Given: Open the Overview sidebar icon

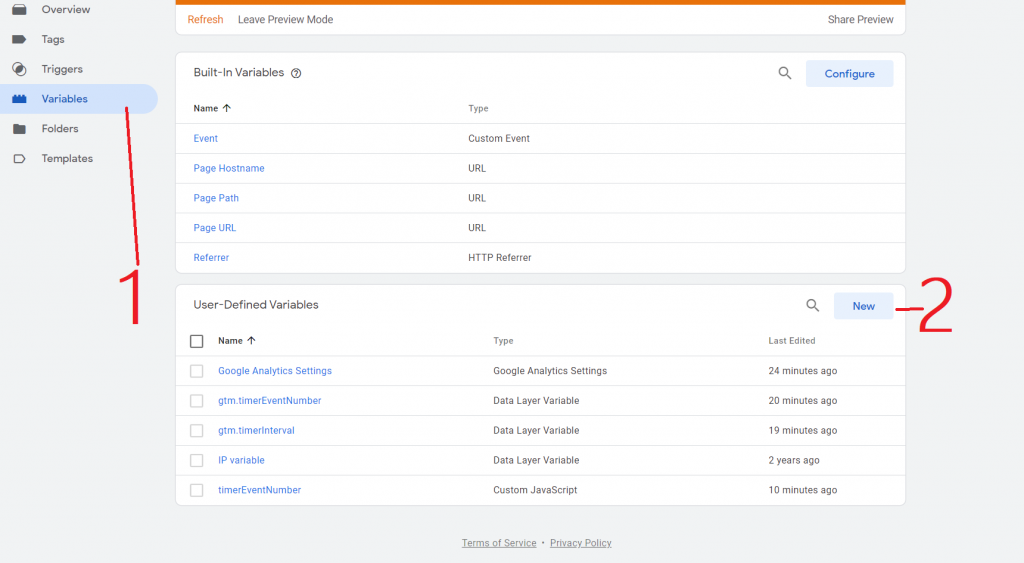Looking at the screenshot, I should point(20,9).
